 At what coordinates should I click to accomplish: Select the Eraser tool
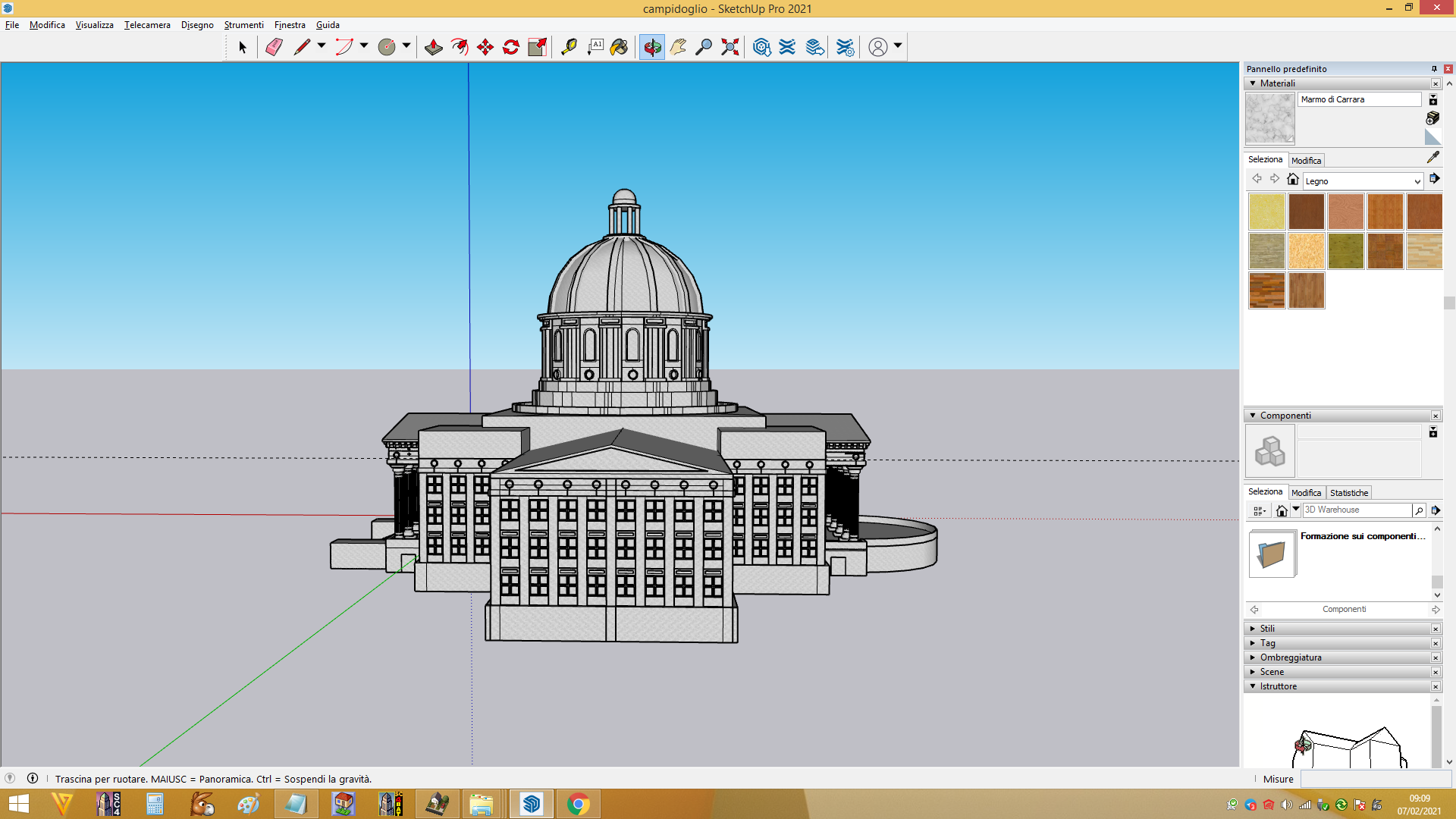(x=274, y=47)
